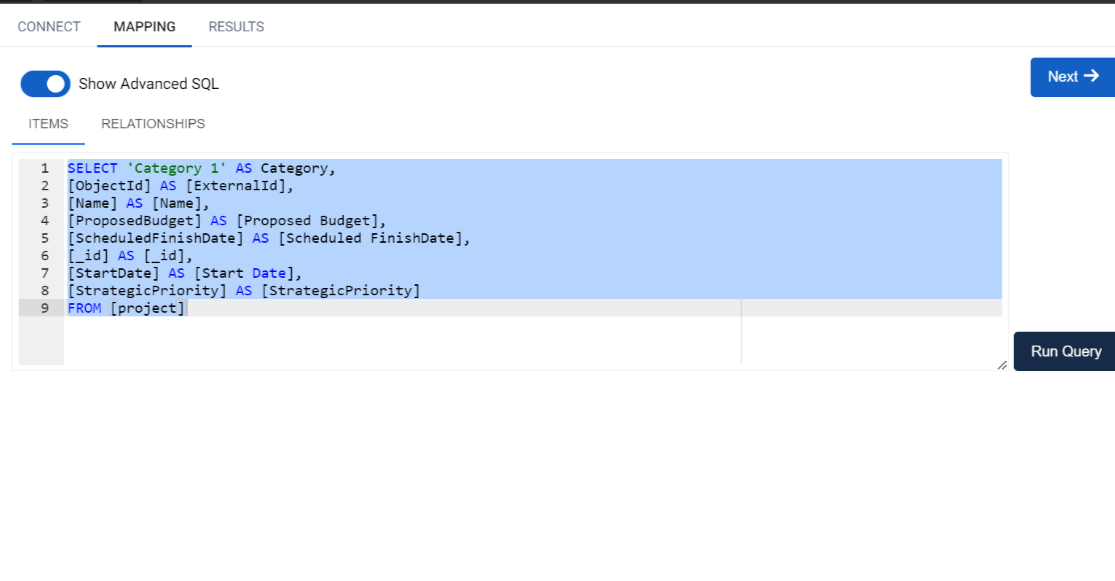
Task: Click the SELECT keyword on line 1
Action: point(92,169)
